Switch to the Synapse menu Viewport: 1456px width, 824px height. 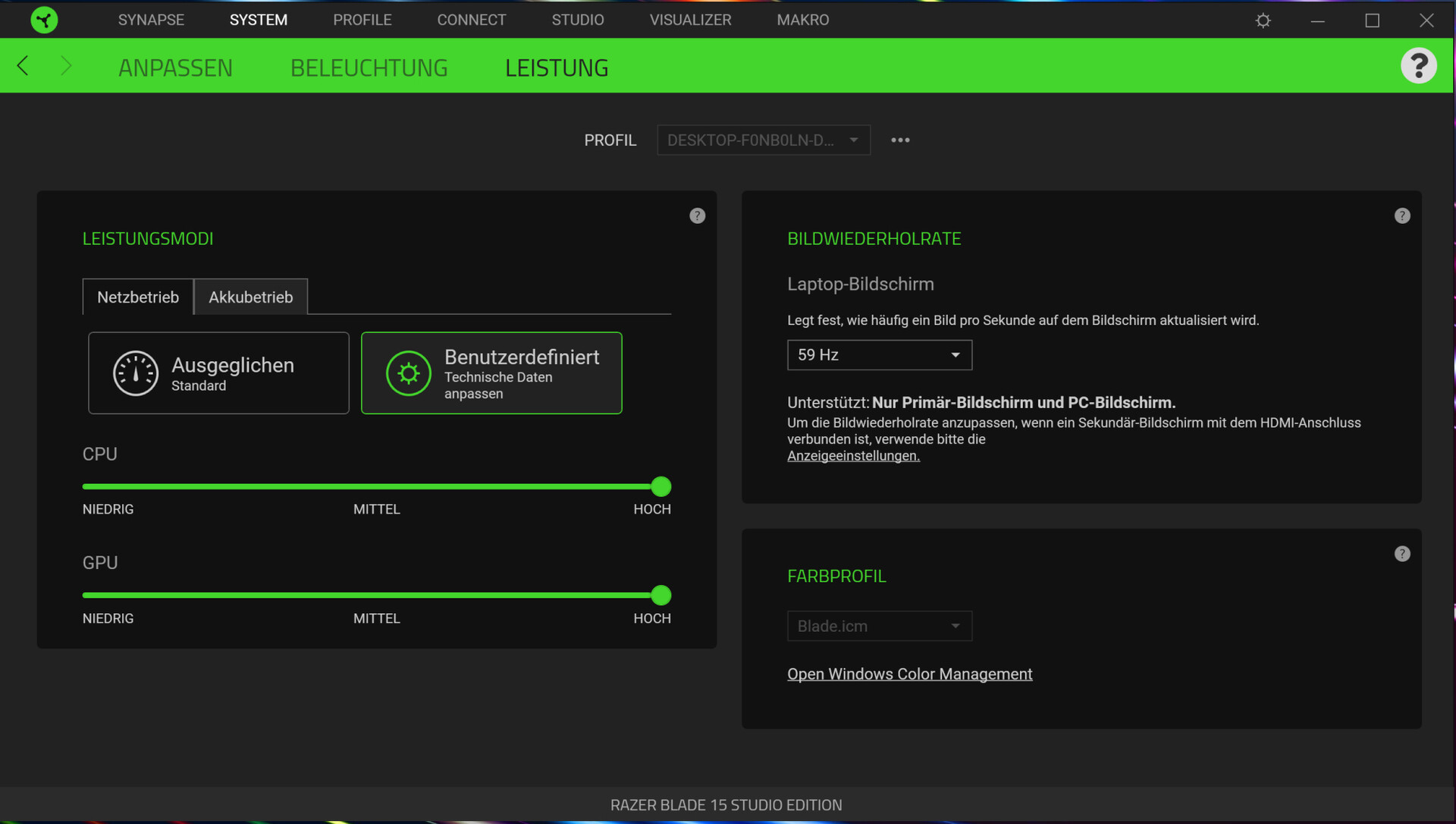tap(151, 20)
